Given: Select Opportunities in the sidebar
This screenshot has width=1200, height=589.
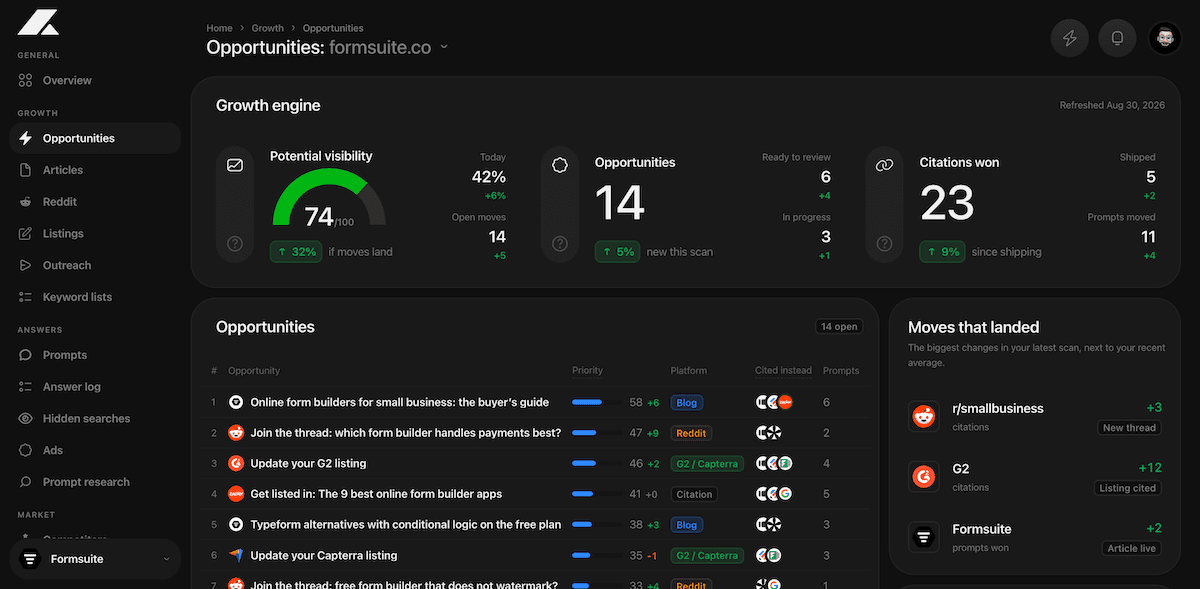Looking at the screenshot, I should pyautogui.click(x=95, y=138).
